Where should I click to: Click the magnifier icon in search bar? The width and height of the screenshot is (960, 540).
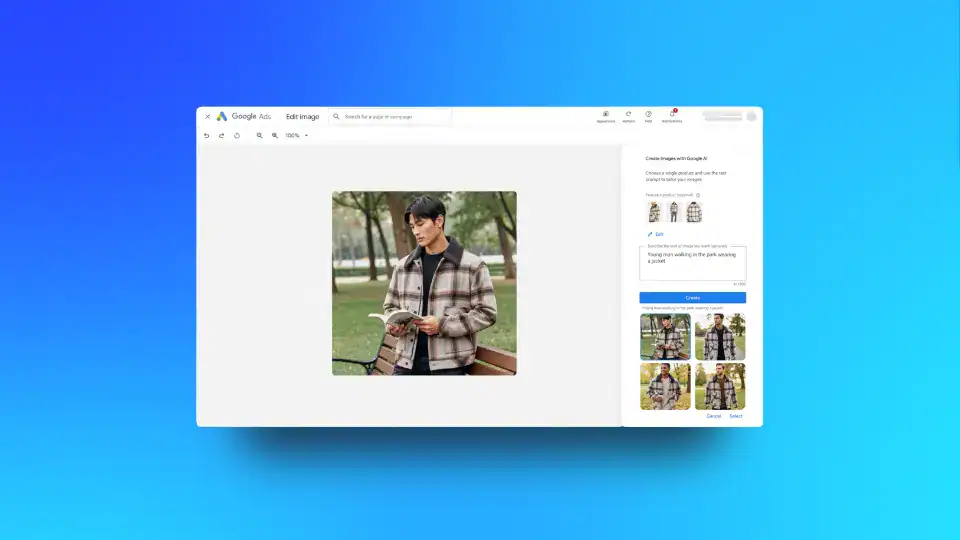point(336,116)
